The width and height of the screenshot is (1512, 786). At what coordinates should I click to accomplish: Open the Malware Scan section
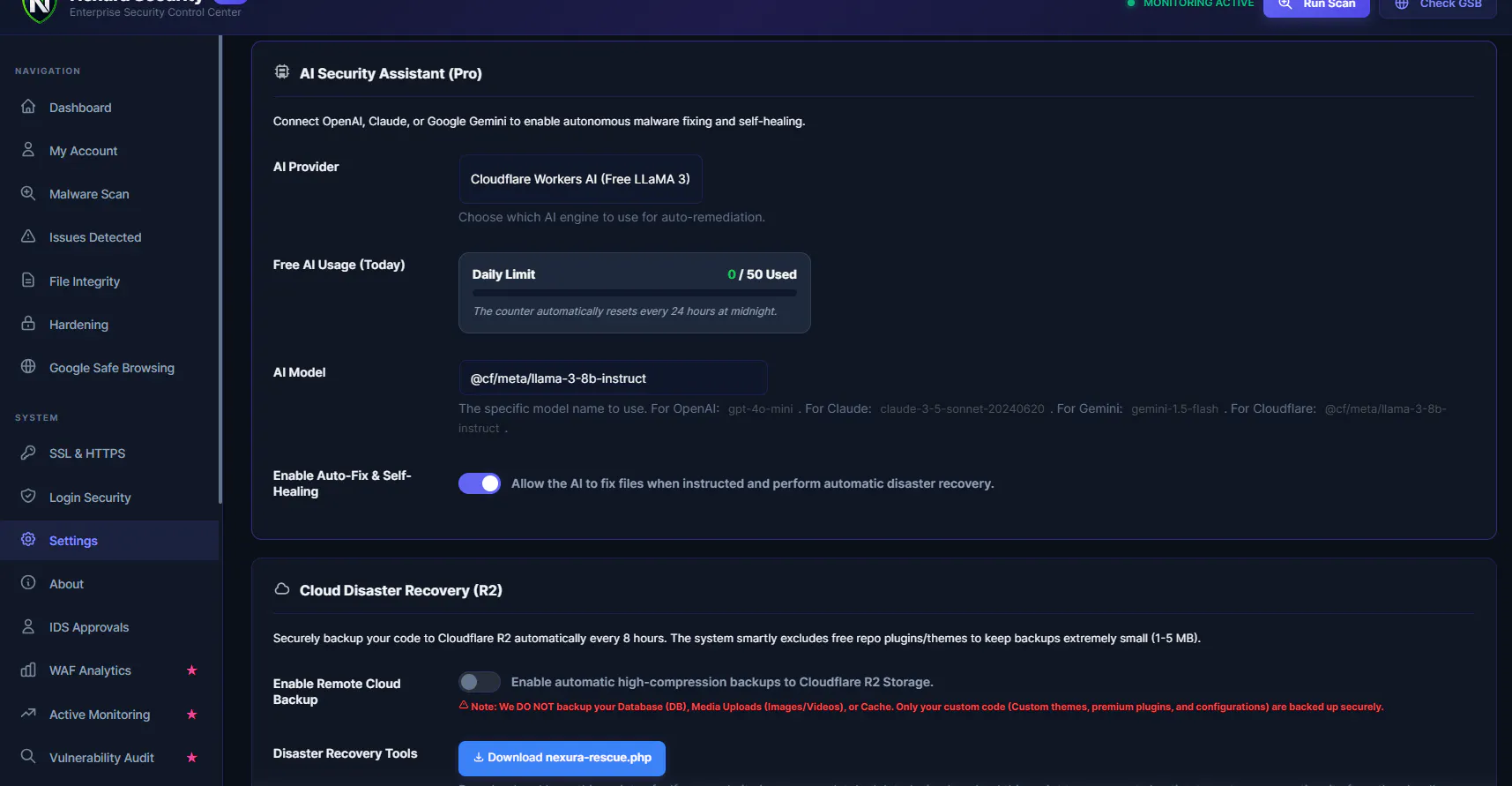109,194
